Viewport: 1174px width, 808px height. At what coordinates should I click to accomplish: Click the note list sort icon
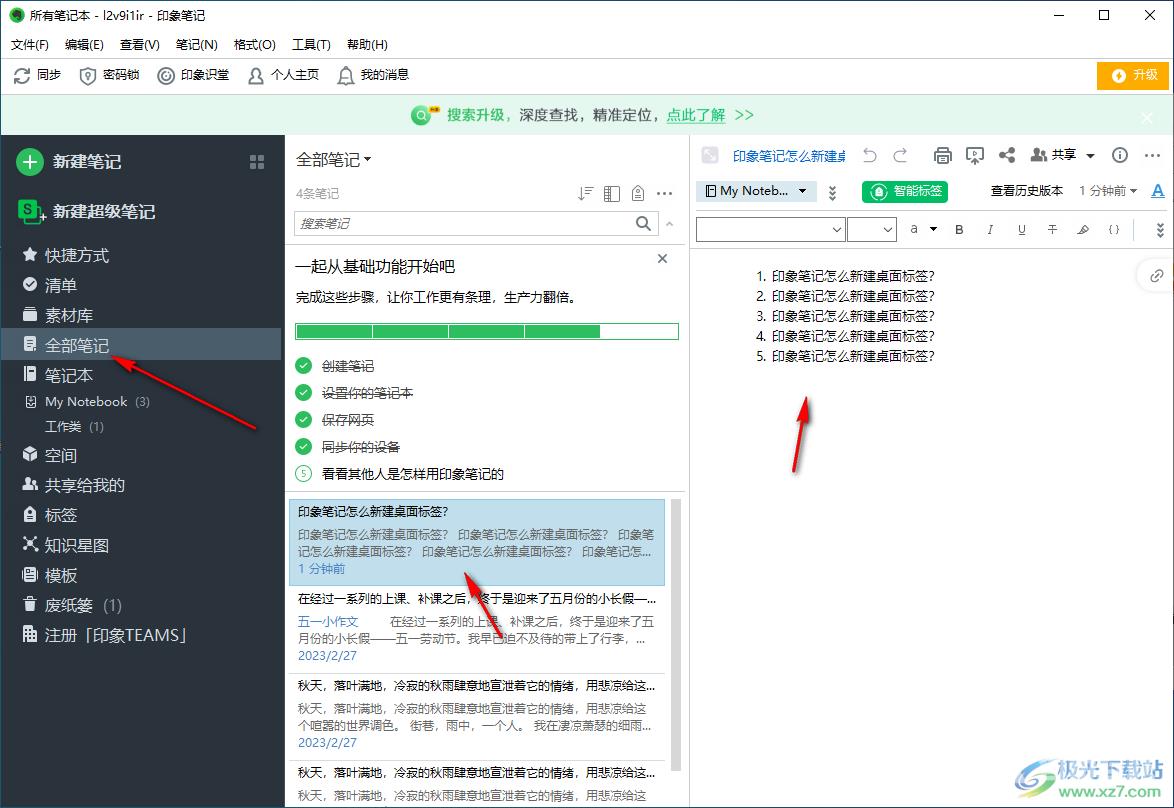click(586, 194)
